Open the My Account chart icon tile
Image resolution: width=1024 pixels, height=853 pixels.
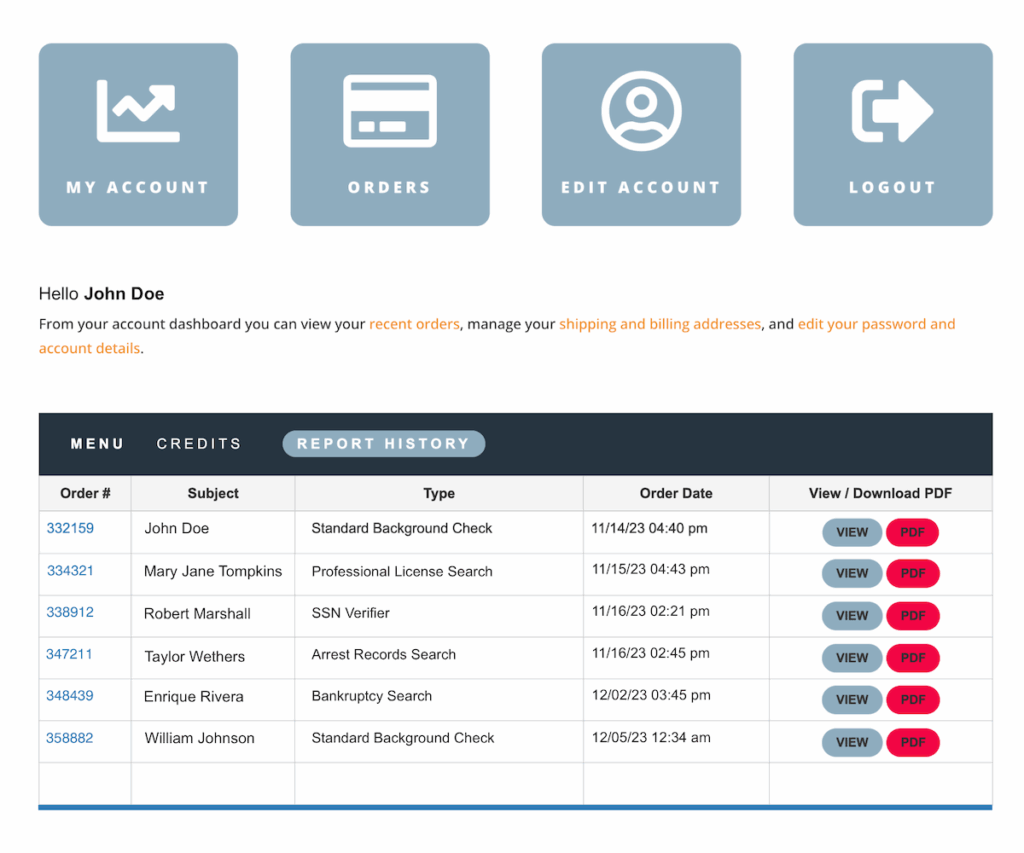click(x=138, y=134)
